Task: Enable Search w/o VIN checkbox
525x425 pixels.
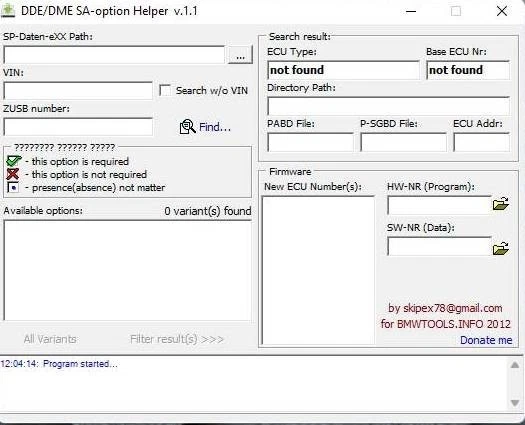Action: (165, 90)
